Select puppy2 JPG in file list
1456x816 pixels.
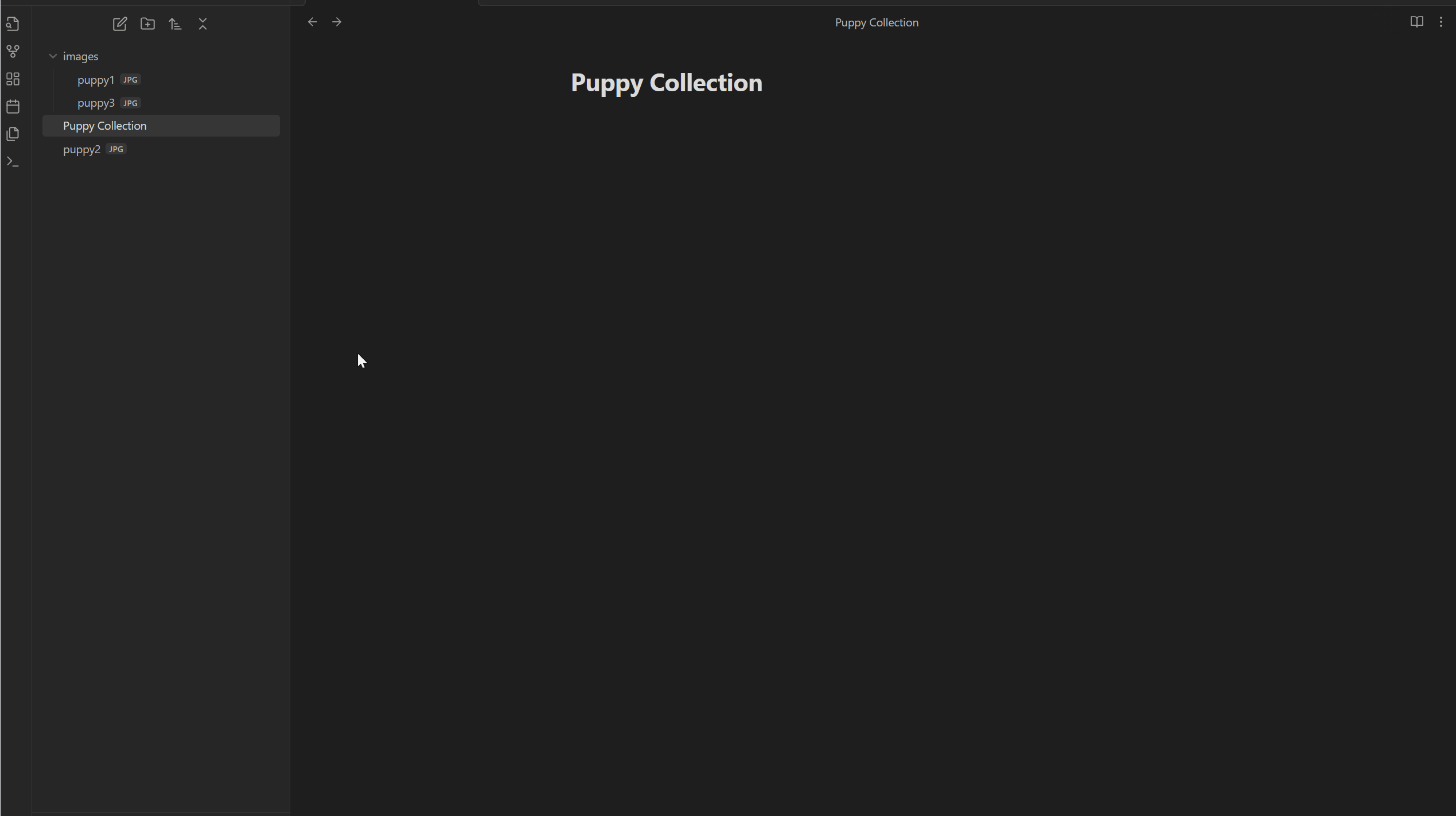click(82, 149)
